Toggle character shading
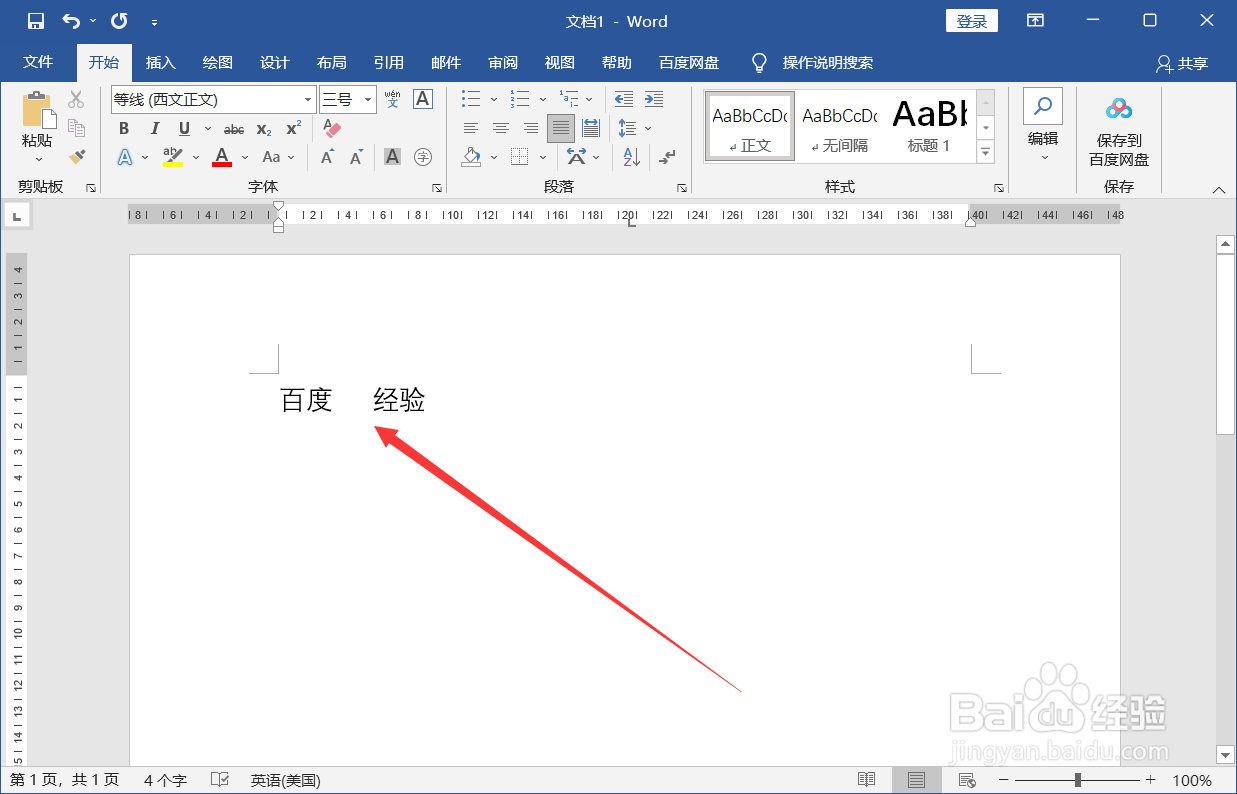The height and width of the screenshot is (794, 1237). click(x=393, y=157)
